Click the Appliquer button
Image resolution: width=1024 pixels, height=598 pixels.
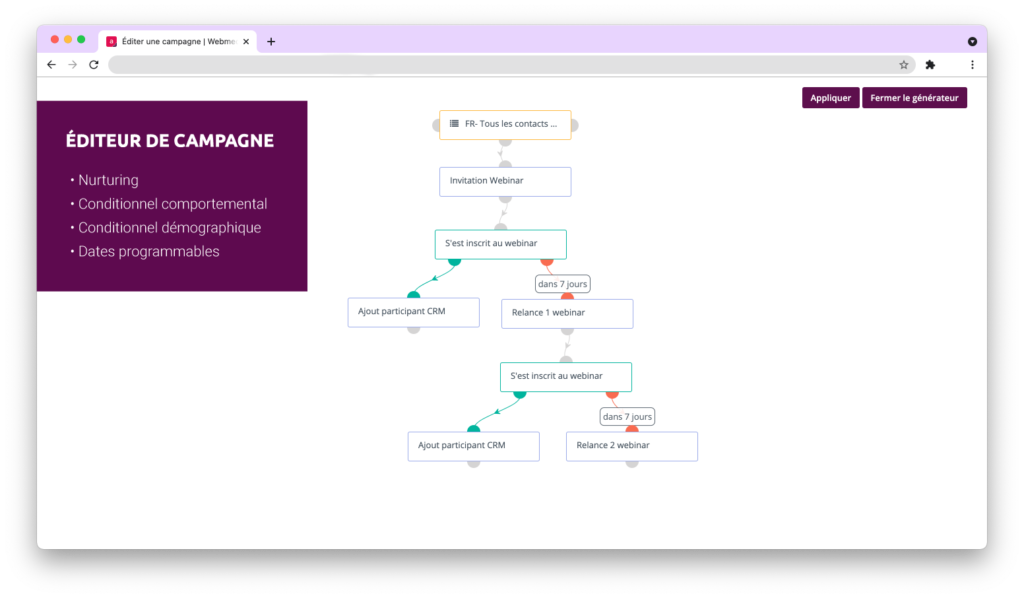830,98
